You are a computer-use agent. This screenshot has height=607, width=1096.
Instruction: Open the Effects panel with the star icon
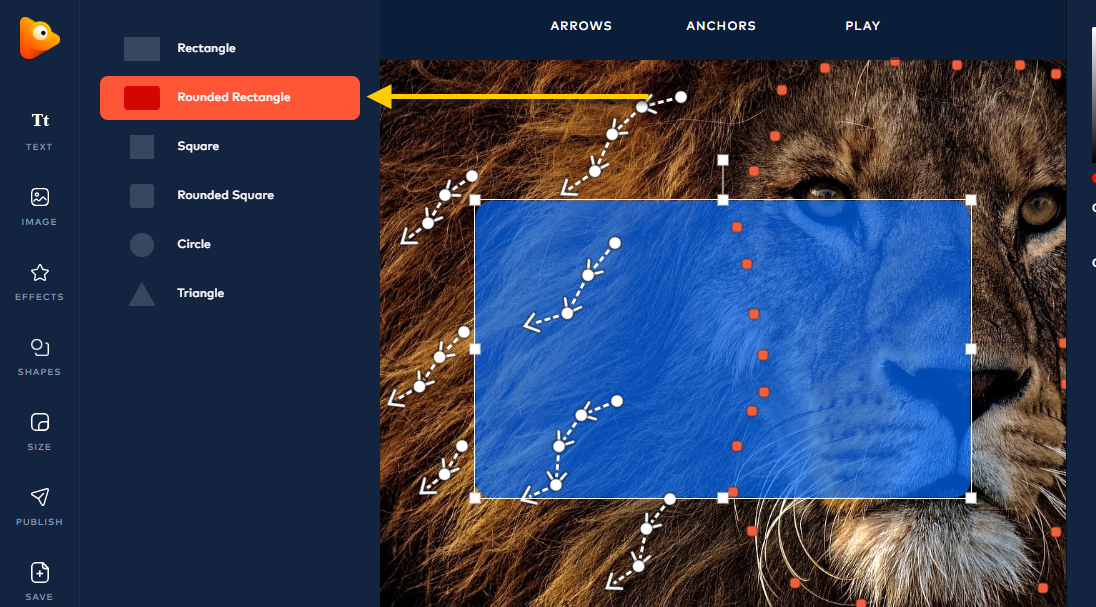point(40,281)
